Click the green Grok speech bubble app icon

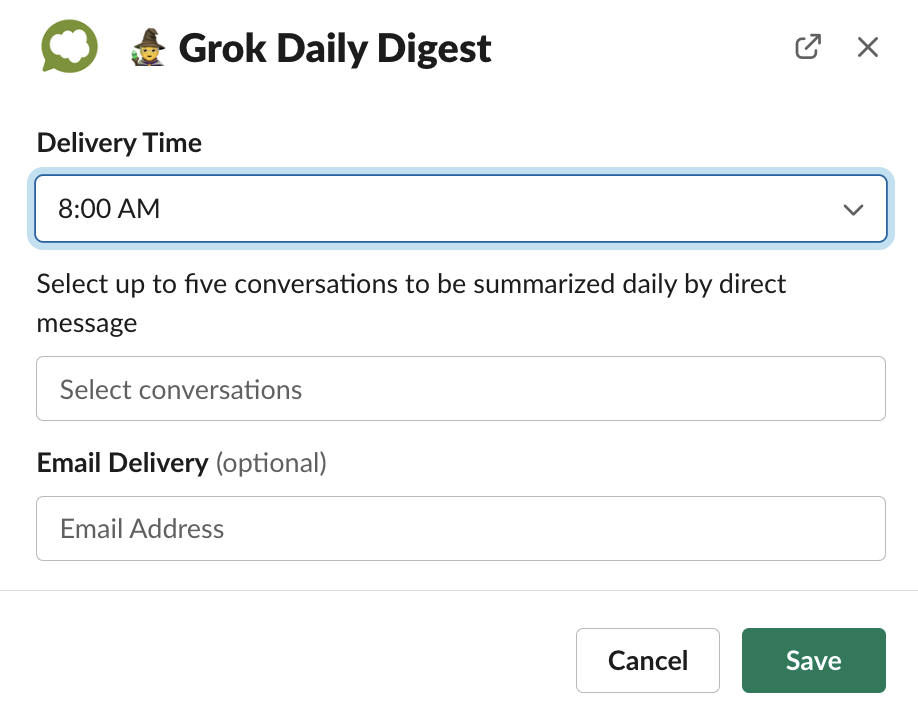click(68, 46)
